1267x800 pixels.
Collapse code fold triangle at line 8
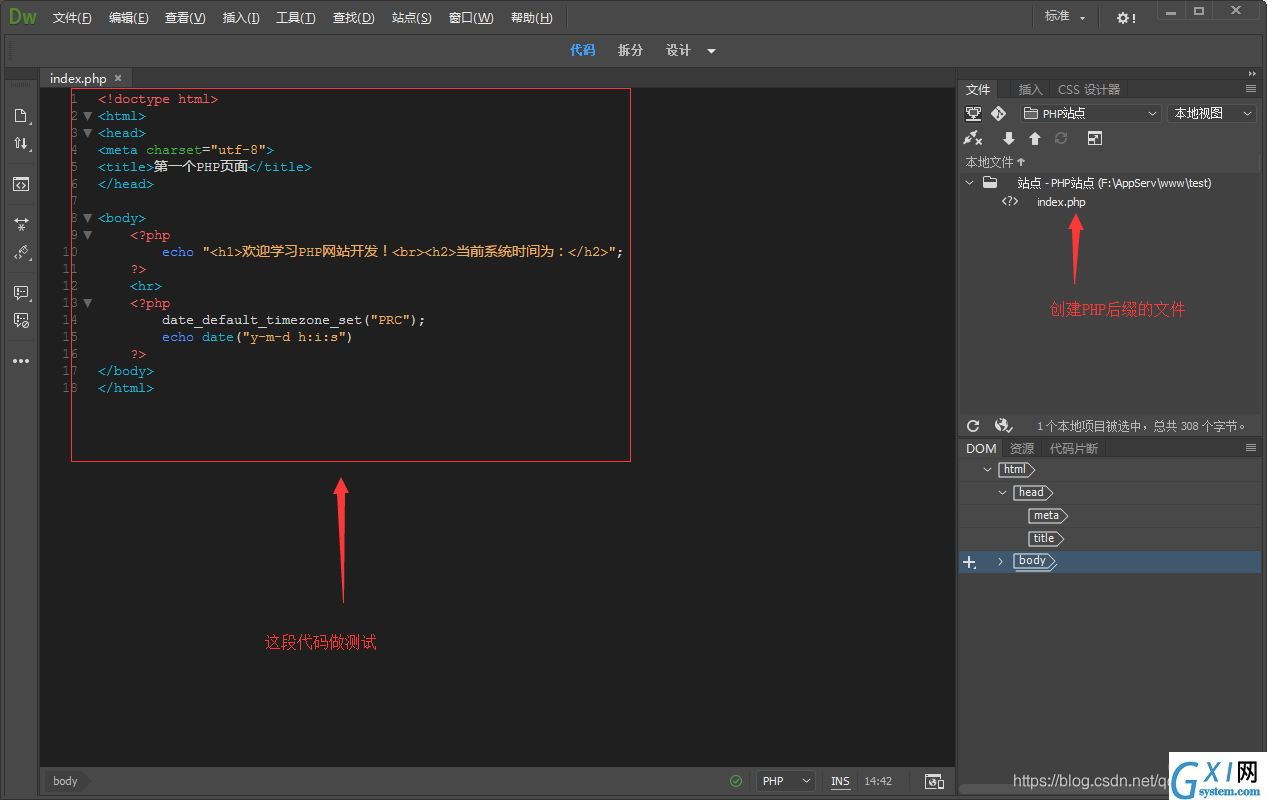coord(87,218)
